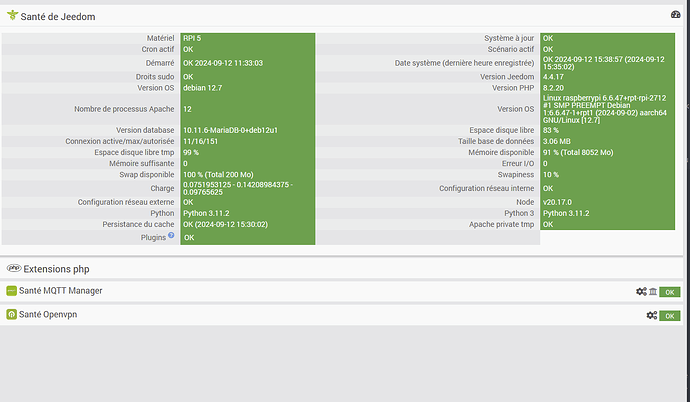Select the 'RPI 5' Matériel value
The image size is (690, 402).
tap(192, 38)
